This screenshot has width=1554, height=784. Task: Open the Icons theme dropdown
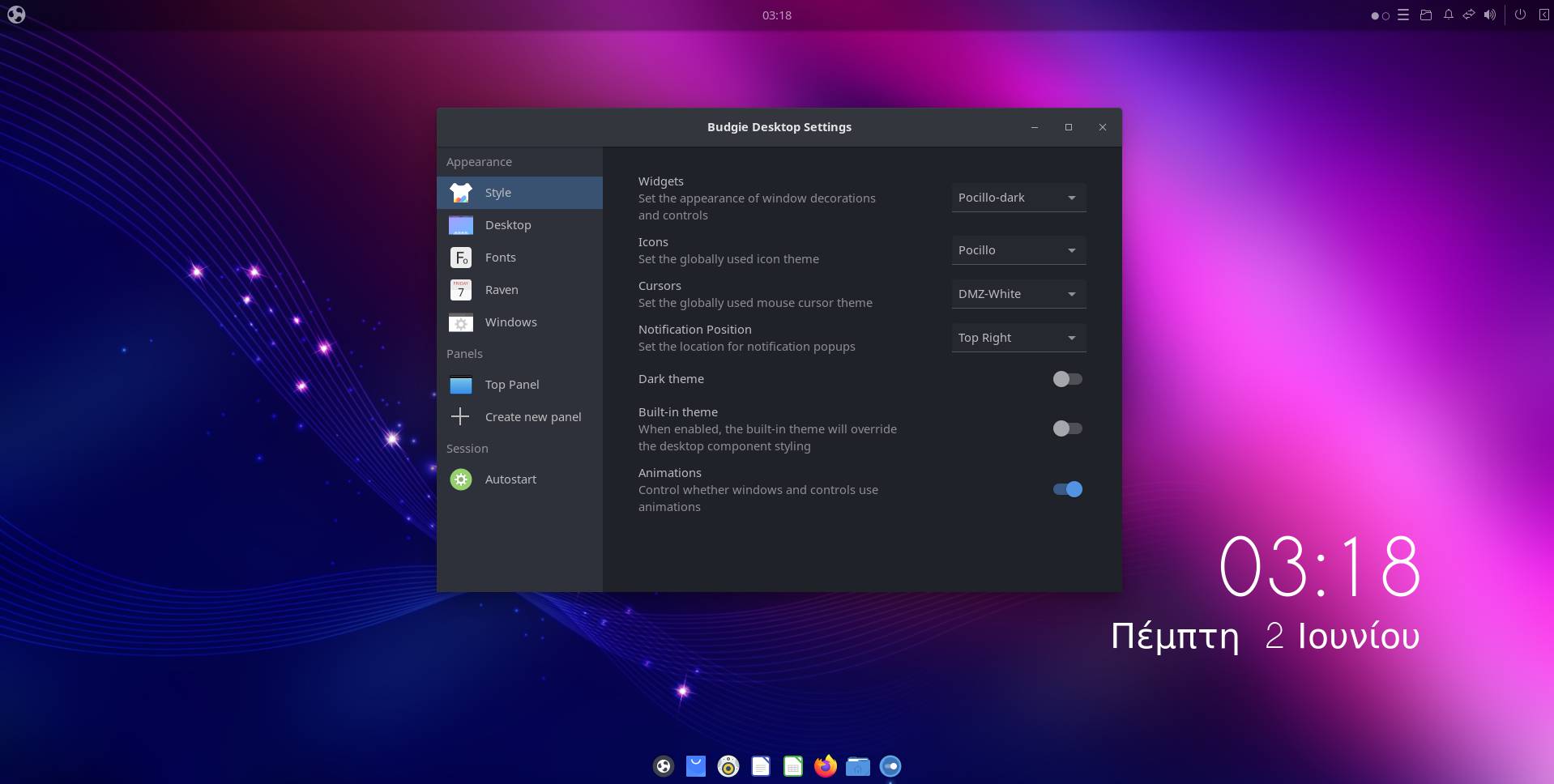(x=1018, y=249)
